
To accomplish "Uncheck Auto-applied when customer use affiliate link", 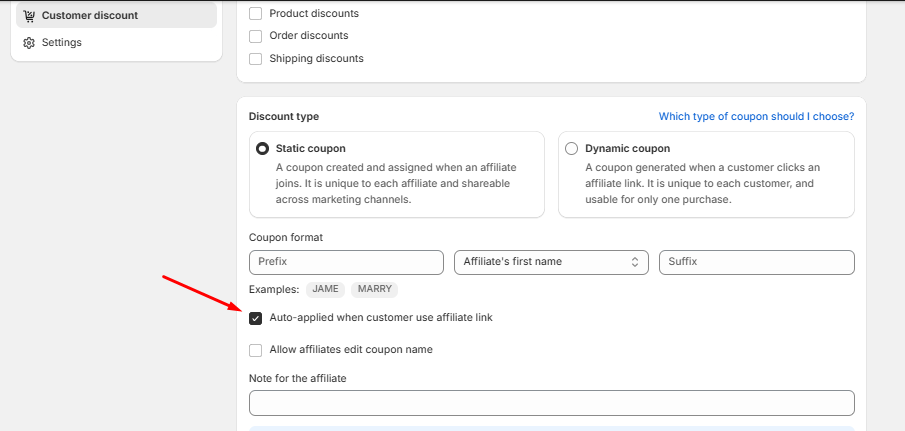I will coord(256,318).
